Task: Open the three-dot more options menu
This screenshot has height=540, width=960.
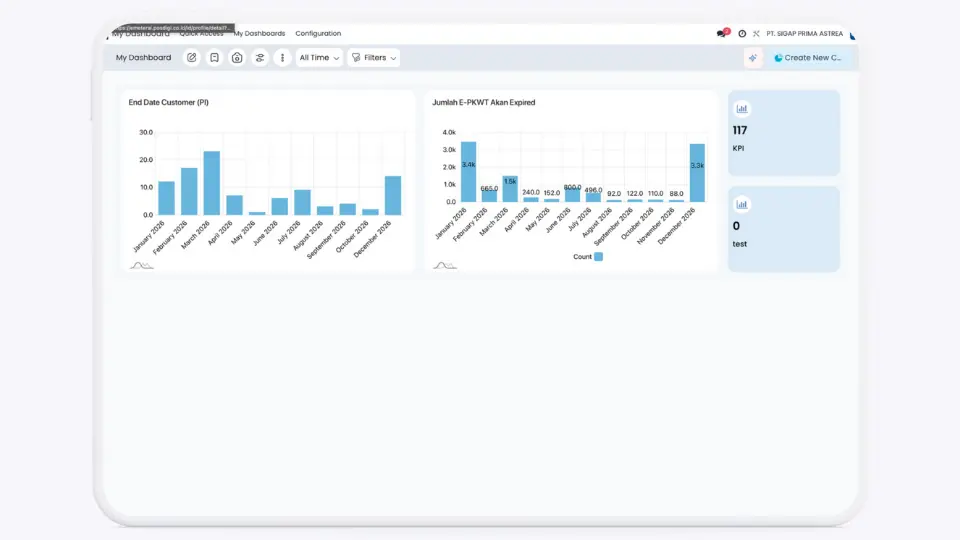Action: tap(282, 58)
